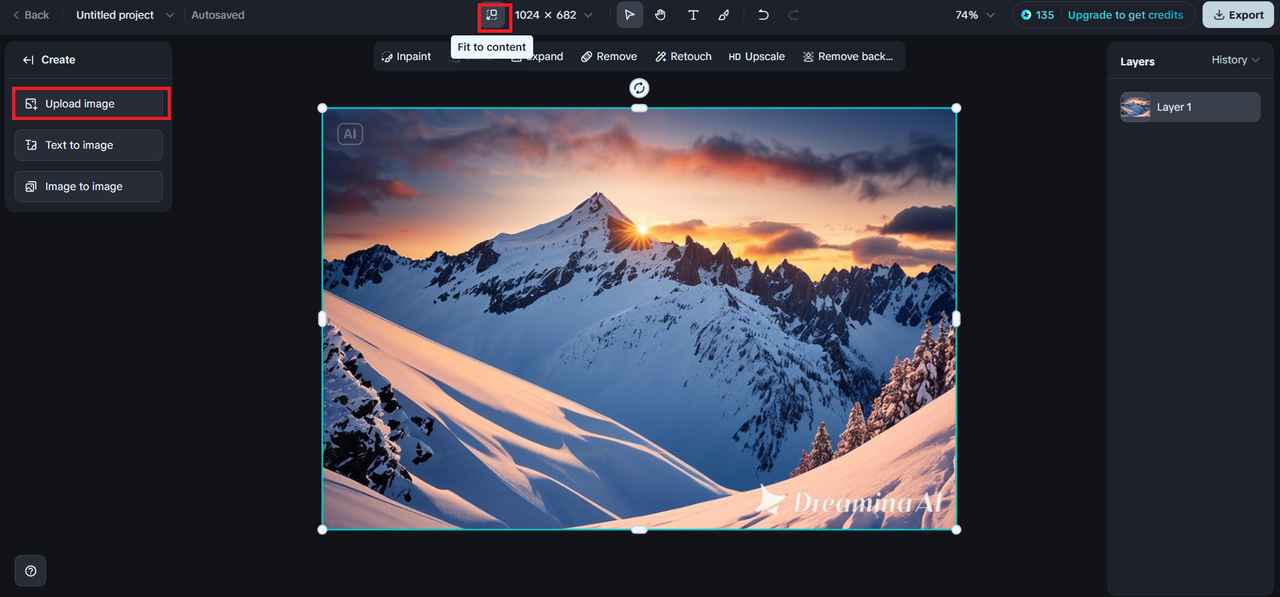
Task: Open the help question mark icon
Action: [x=30, y=571]
